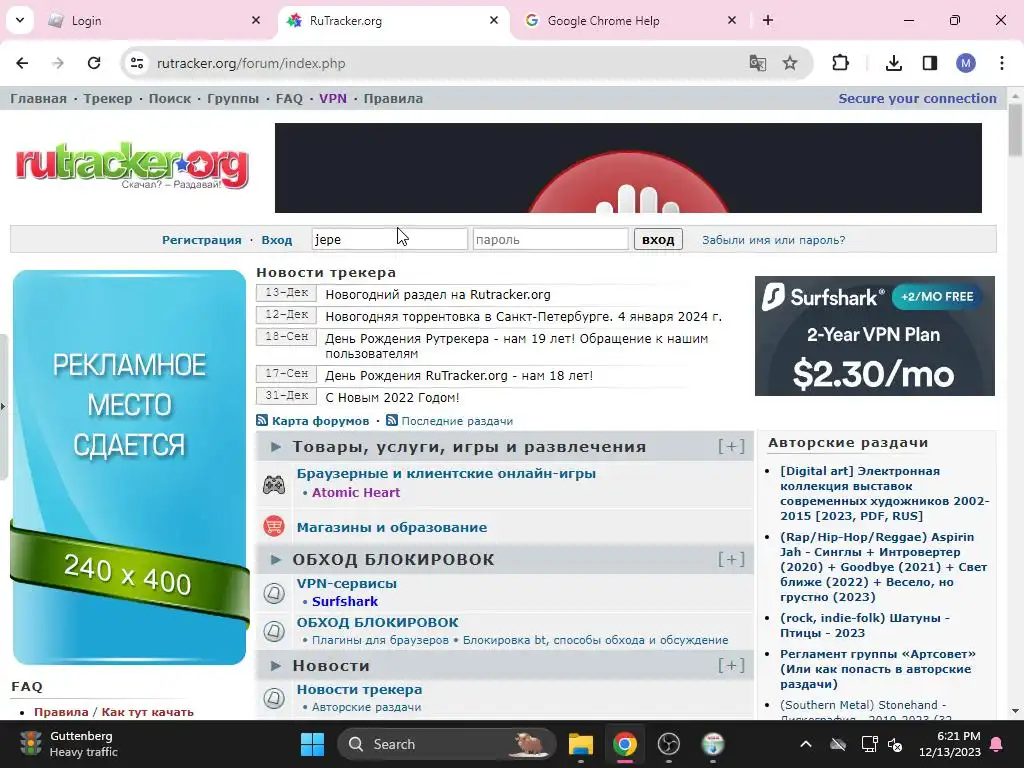Open Трекер in top menu
The height and width of the screenshot is (768, 1024).
point(108,99)
